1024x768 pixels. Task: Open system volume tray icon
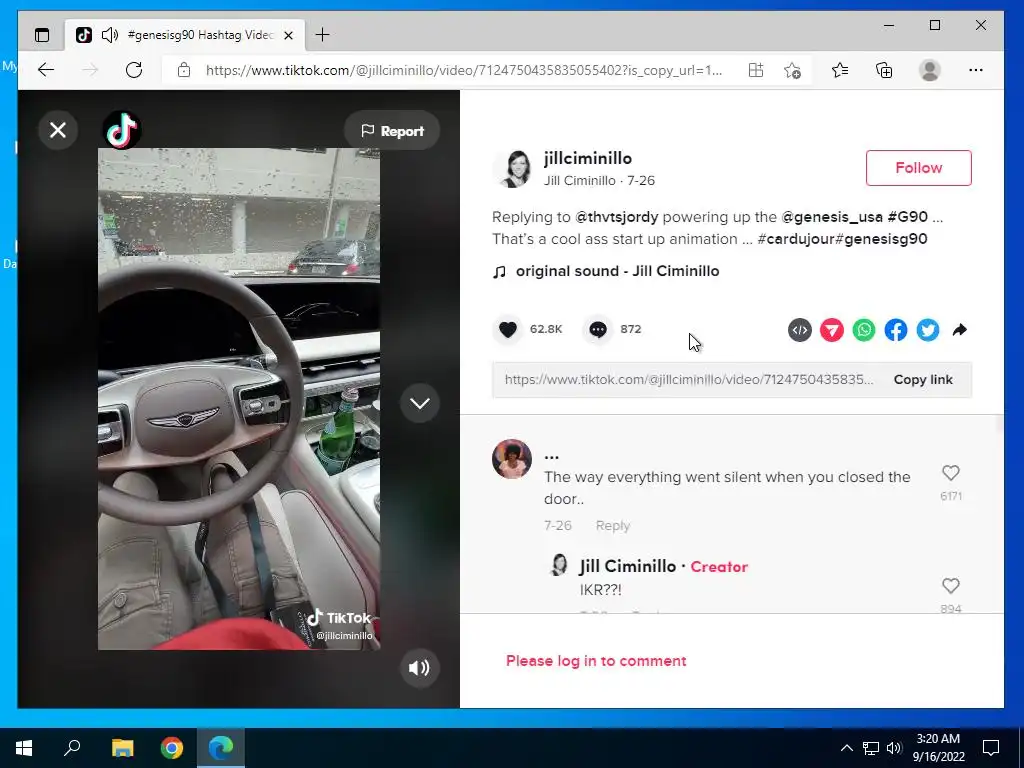(894, 748)
